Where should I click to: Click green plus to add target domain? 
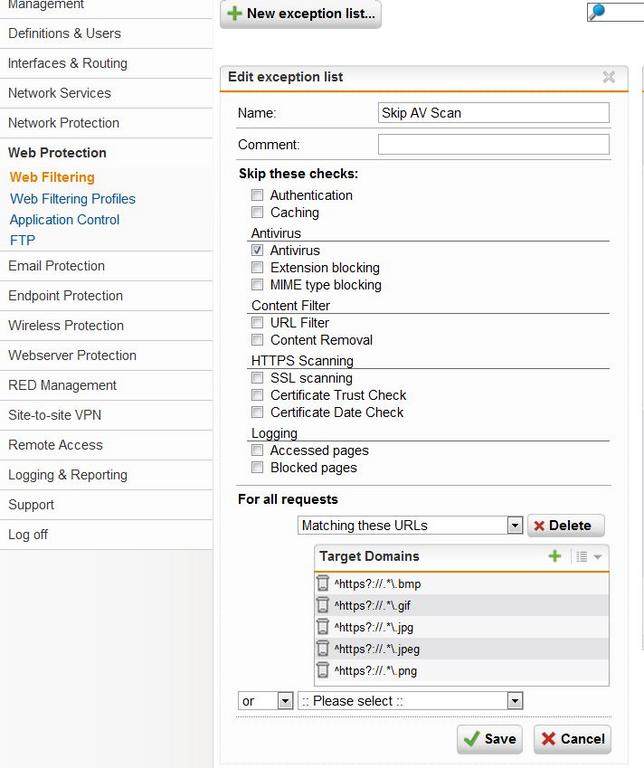[x=555, y=556]
